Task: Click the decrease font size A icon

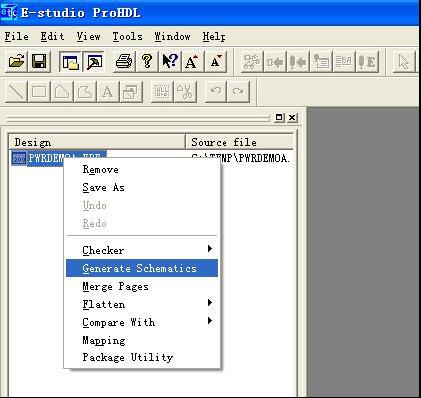Action: pyautogui.click(x=215, y=61)
